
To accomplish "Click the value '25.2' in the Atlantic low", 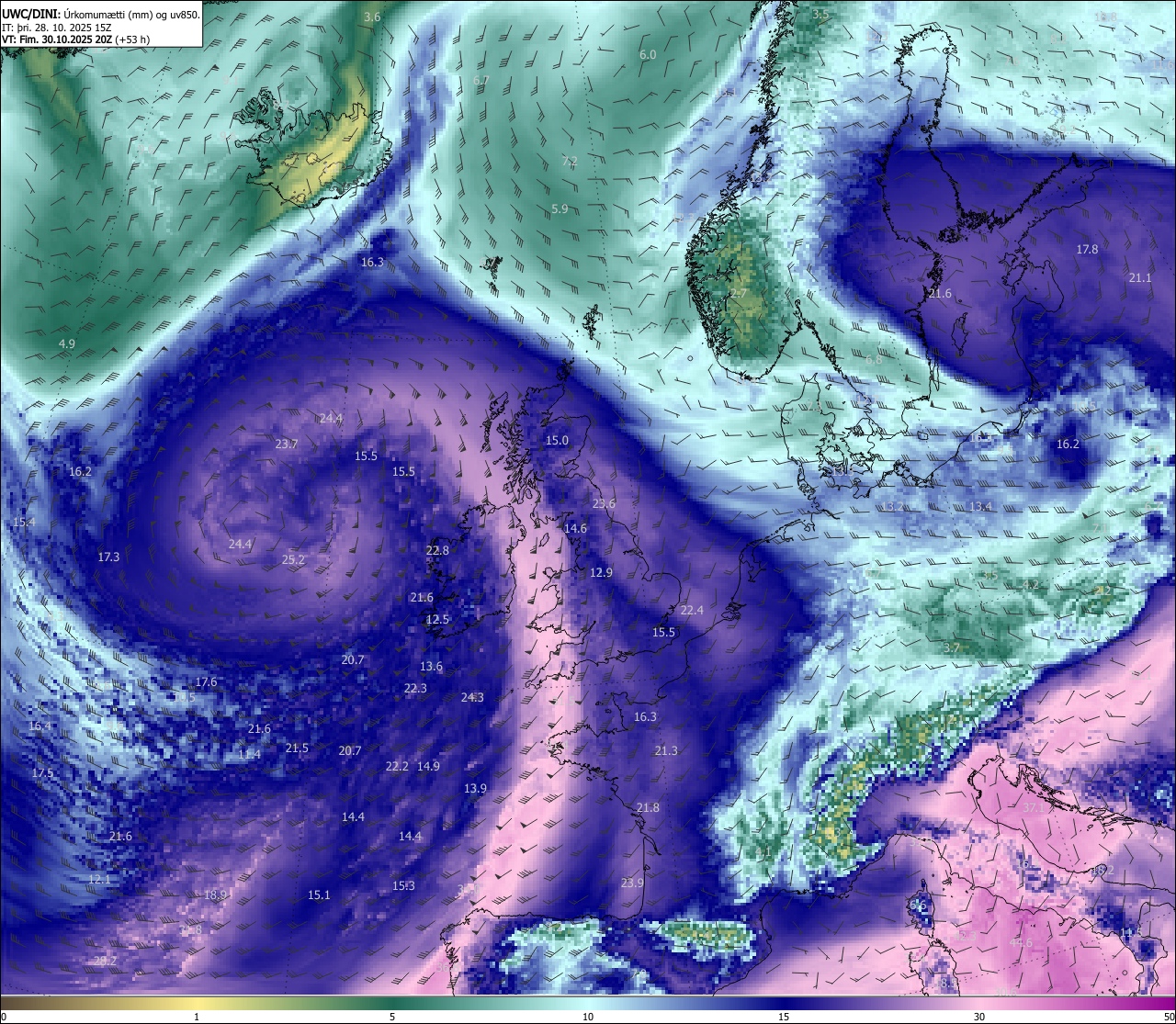I will (293, 559).
